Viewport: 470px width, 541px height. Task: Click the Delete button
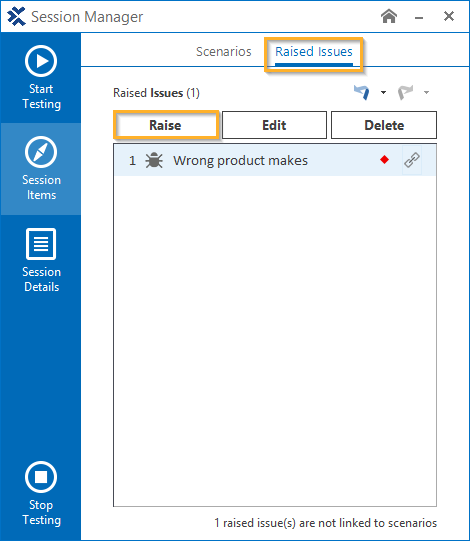click(384, 125)
